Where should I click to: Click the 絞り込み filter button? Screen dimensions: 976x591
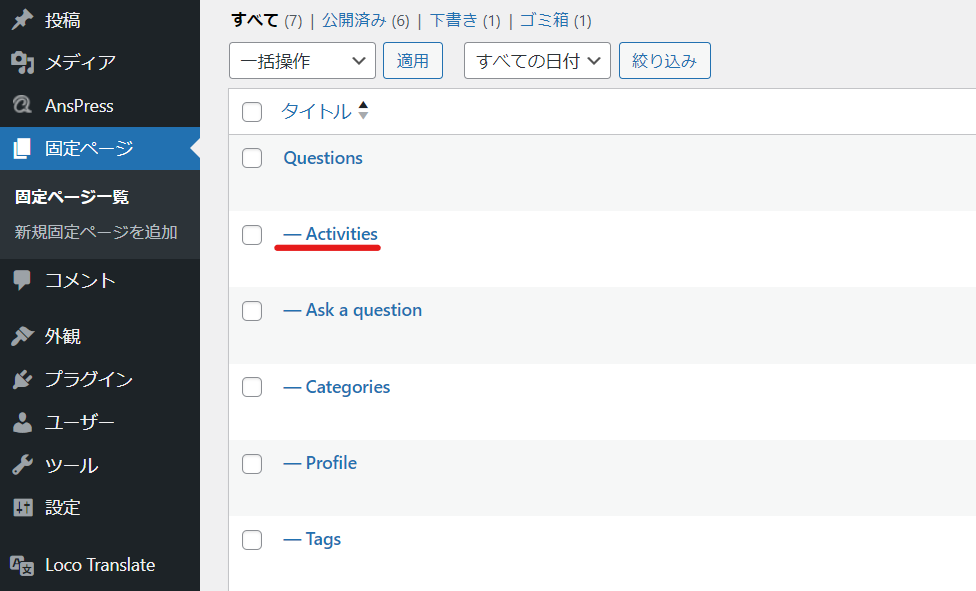(x=664, y=61)
